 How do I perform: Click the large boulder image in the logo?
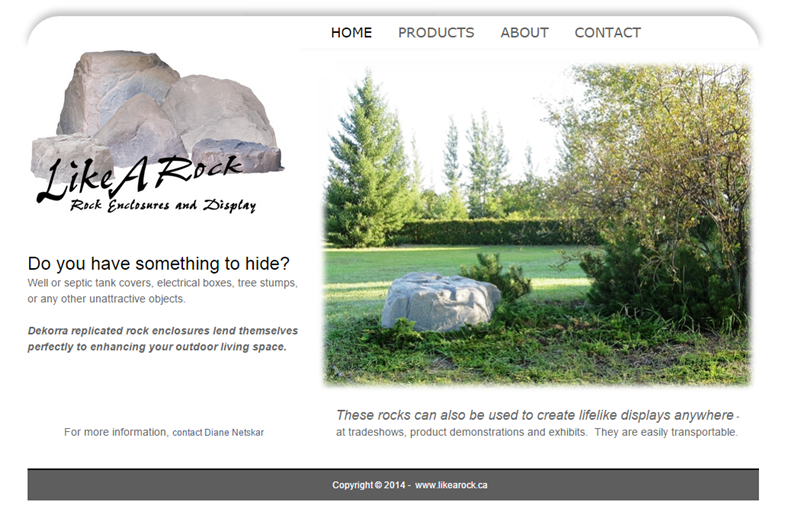(118, 92)
